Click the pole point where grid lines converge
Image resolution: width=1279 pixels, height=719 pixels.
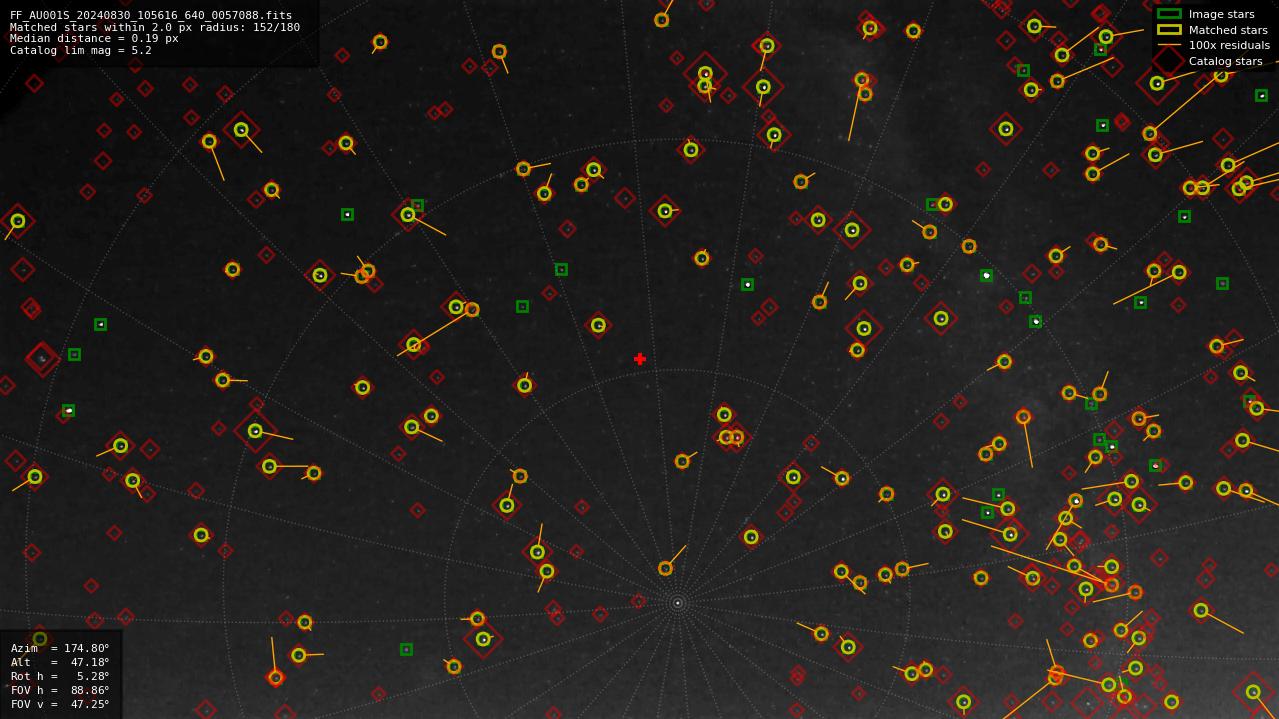tap(677, 603)
